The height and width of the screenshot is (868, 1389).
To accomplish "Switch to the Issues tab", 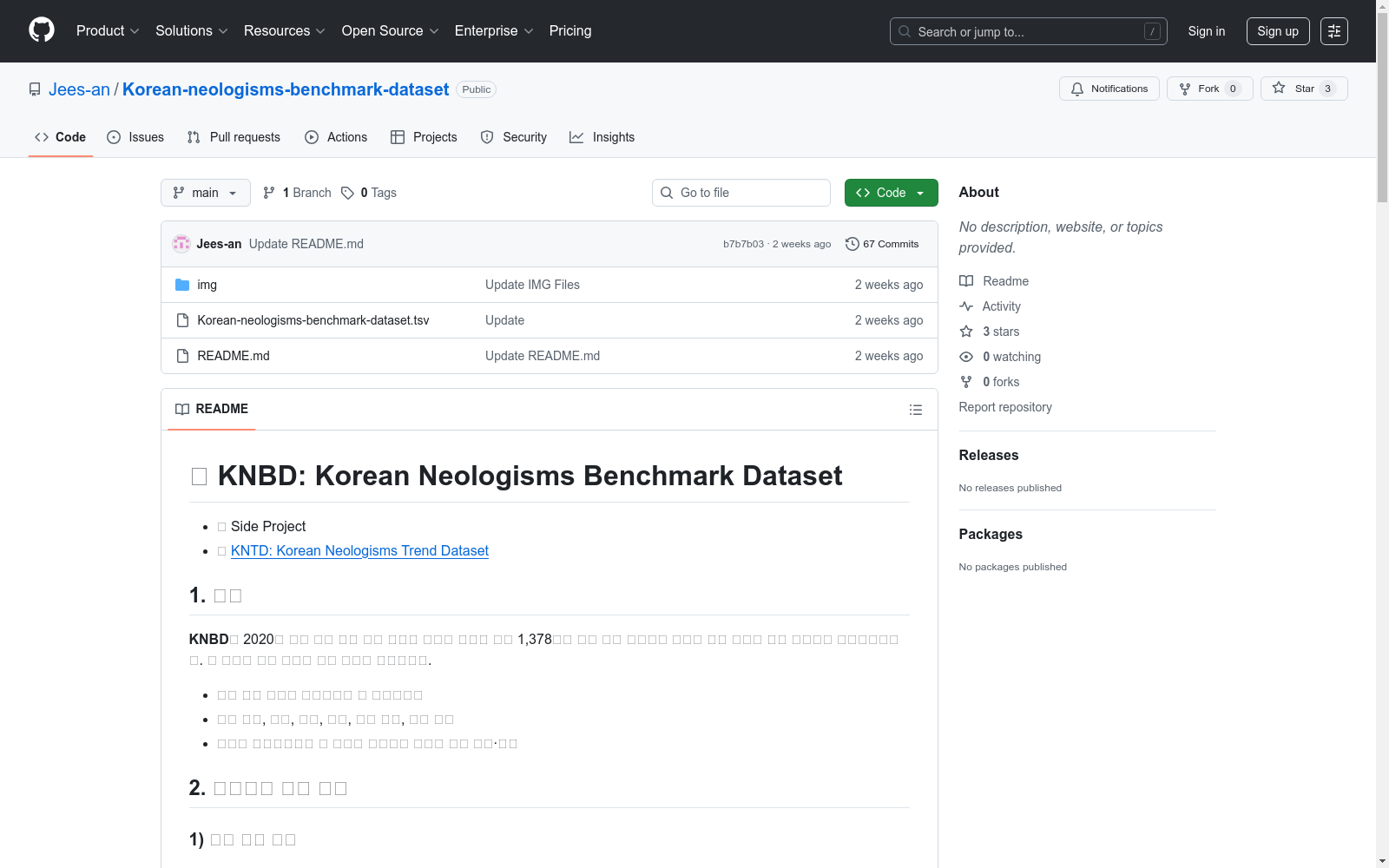I will tap(135, 137).
